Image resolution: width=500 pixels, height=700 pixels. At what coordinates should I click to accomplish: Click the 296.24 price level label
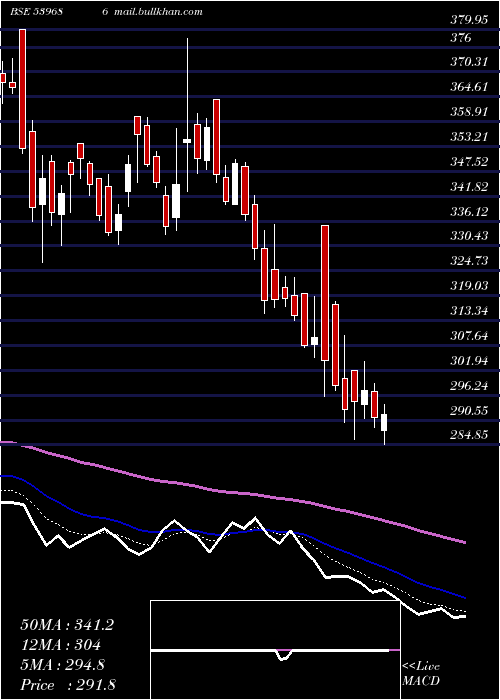469,386
